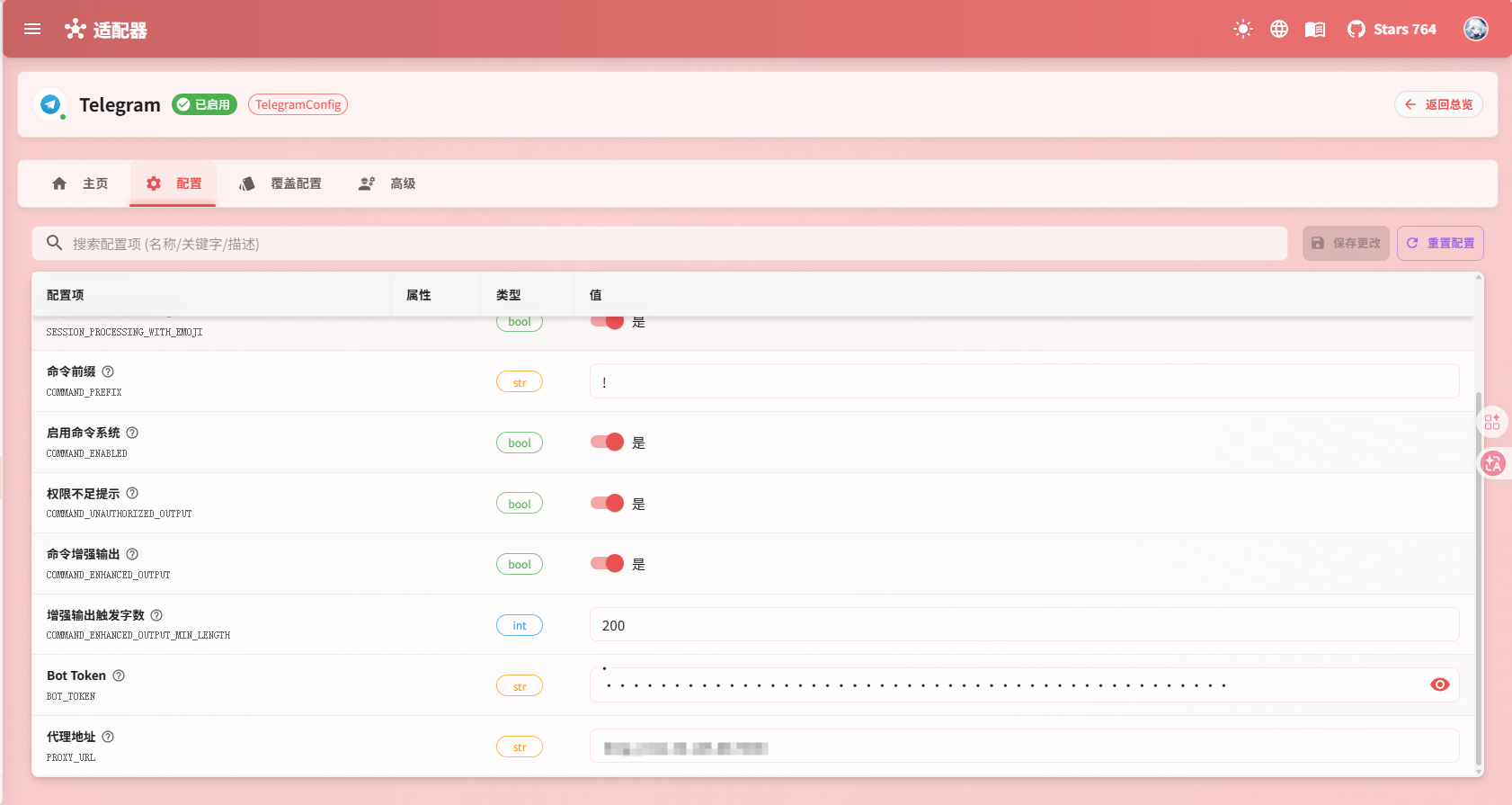This screenshot has height=805, width=1512.
Task: Click the floating widgets grid icon on right edge
Action: click(x=1492, y=422)
